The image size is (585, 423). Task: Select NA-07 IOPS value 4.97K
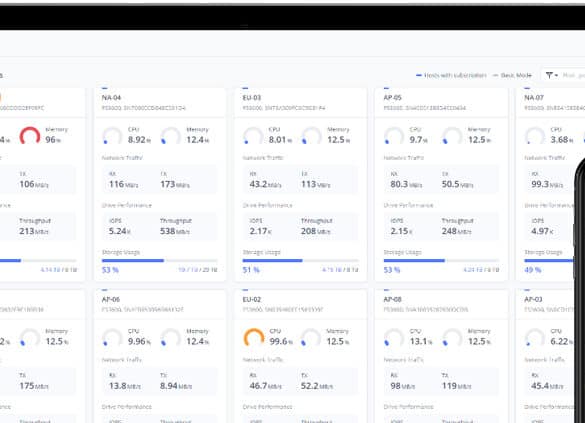point(542,231)
